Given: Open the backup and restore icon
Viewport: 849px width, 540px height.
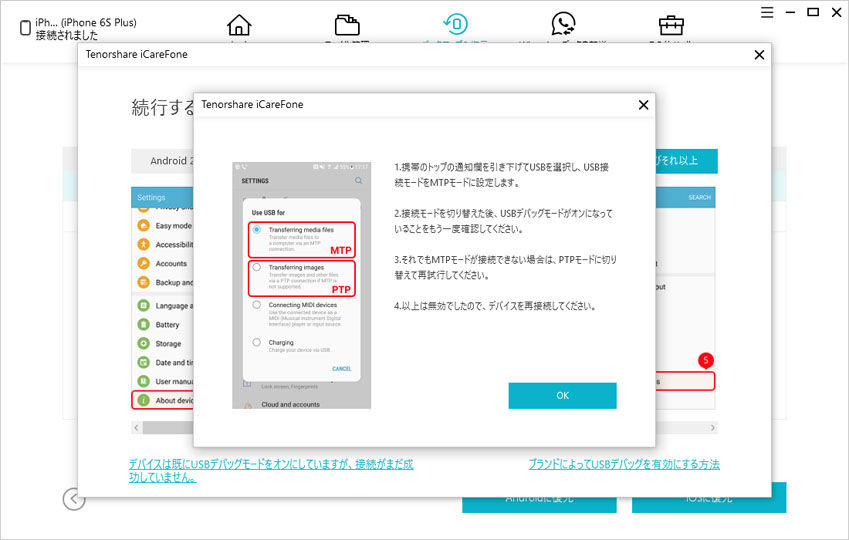Looking at the screenshot, I should point(455,24).
